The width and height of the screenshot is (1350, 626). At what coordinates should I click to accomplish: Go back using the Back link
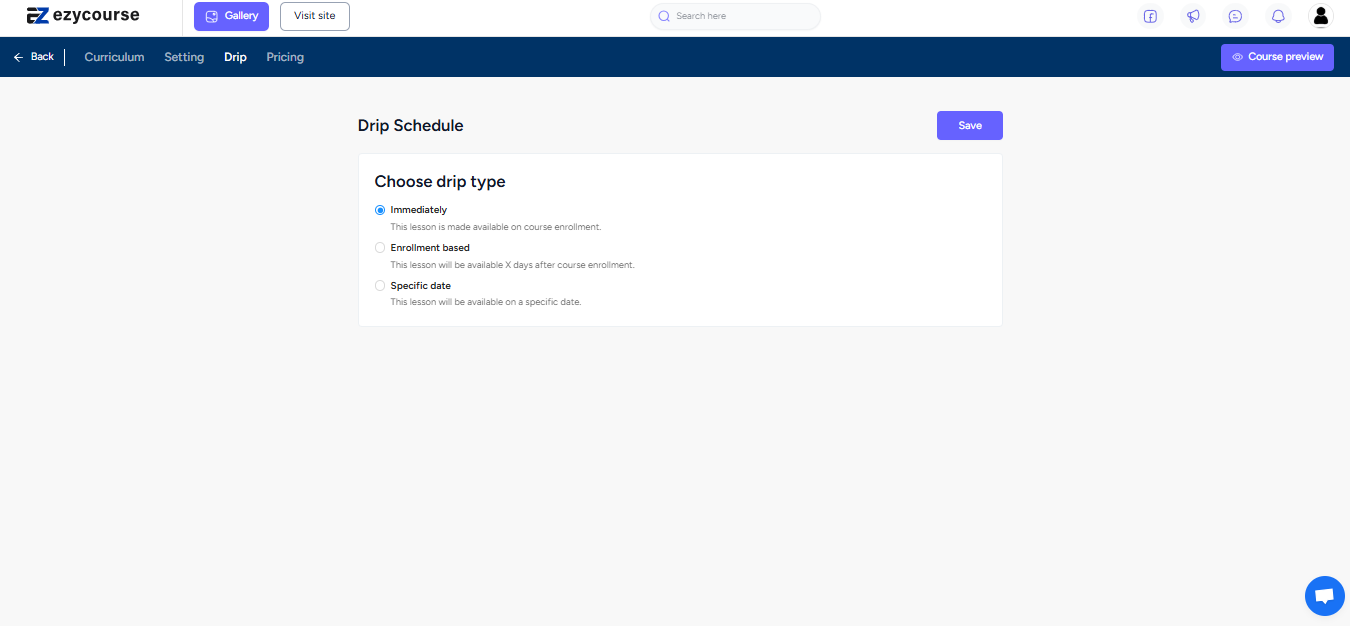click(x=34, y=57)
